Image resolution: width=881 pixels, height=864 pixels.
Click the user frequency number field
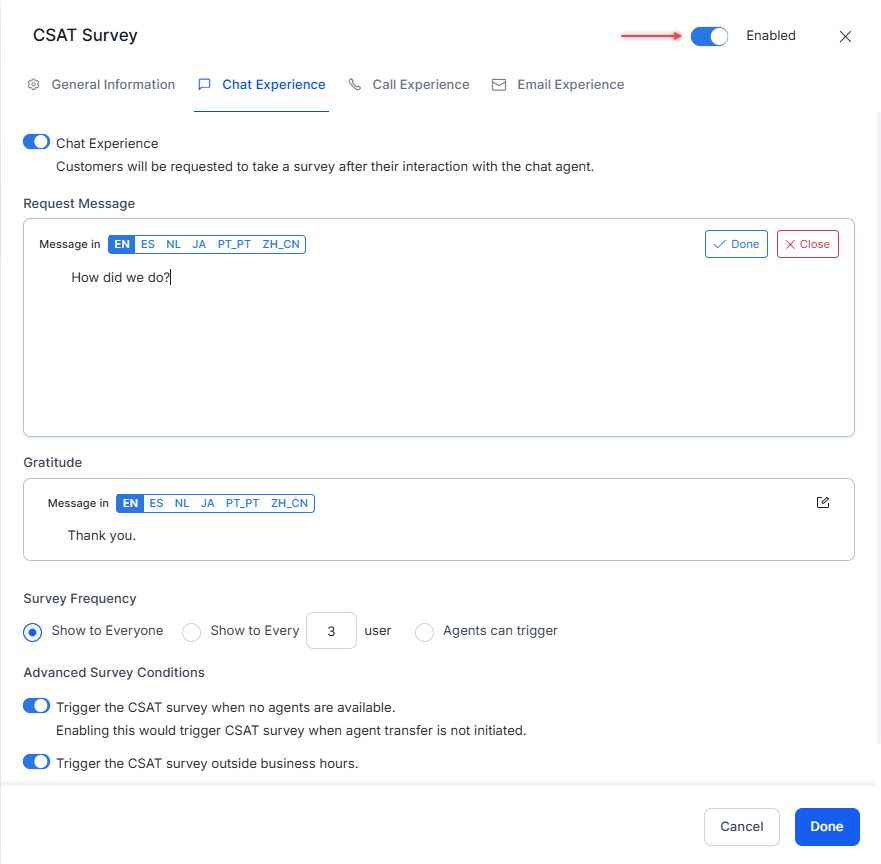(x=331, y=632)
